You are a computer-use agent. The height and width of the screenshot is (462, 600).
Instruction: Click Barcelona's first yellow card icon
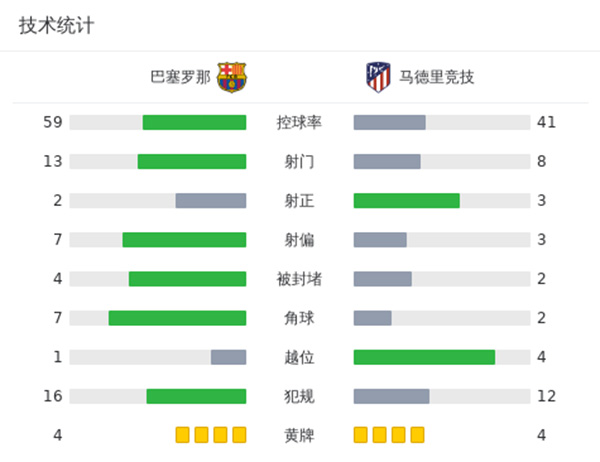click(x=182, y=435)
